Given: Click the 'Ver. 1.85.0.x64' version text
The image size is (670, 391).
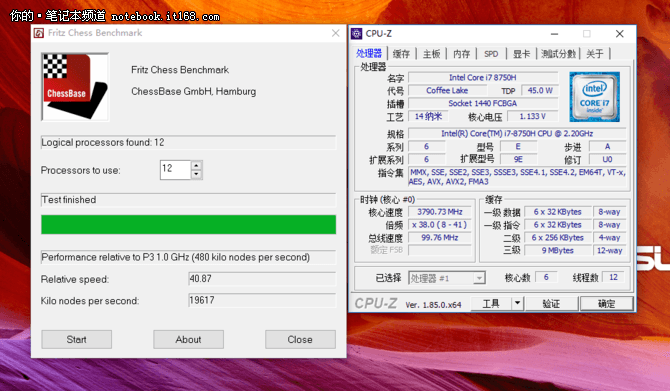Looking at the screenshot, I should pos(433,305).
